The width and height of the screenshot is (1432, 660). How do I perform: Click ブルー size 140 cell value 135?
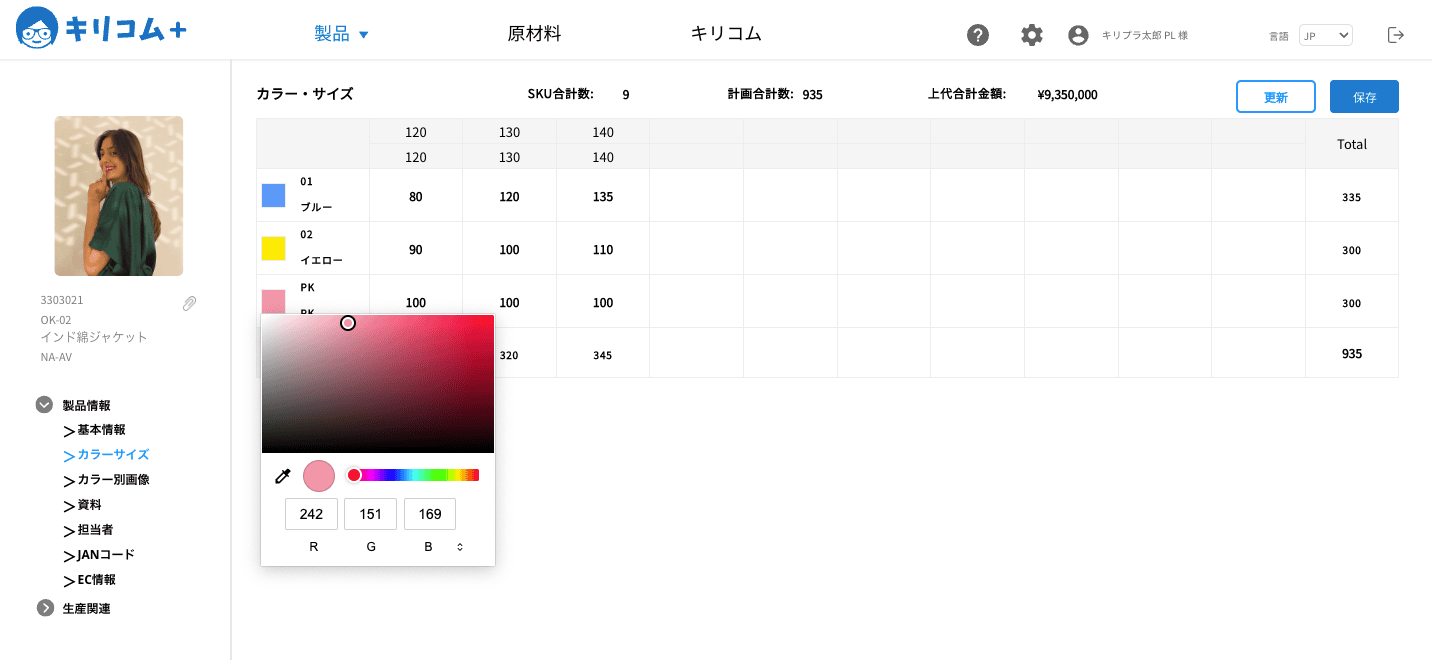coord(603,196)
